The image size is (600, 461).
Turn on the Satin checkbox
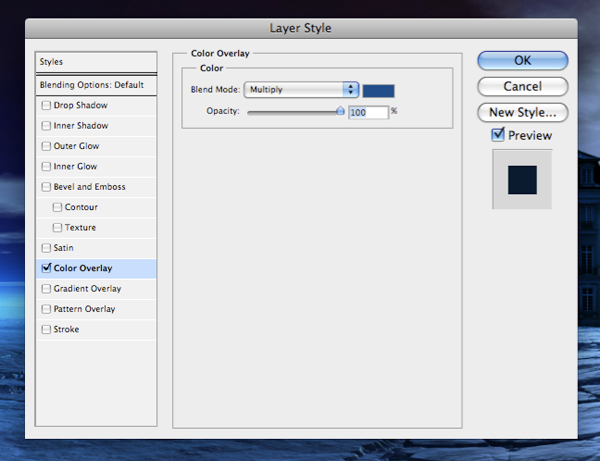click(46, 248)
